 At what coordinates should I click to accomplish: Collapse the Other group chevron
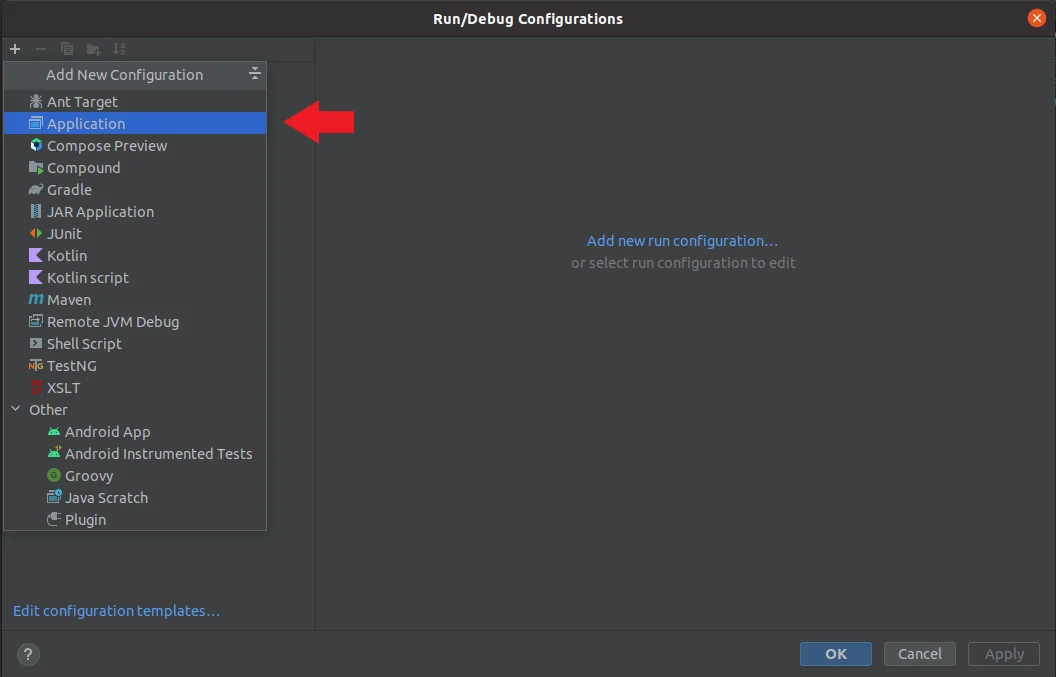15,409
